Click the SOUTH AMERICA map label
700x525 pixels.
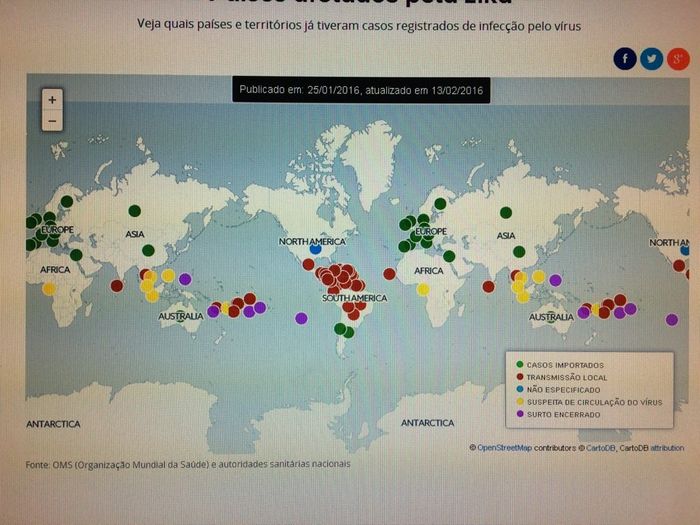(354, 299)
